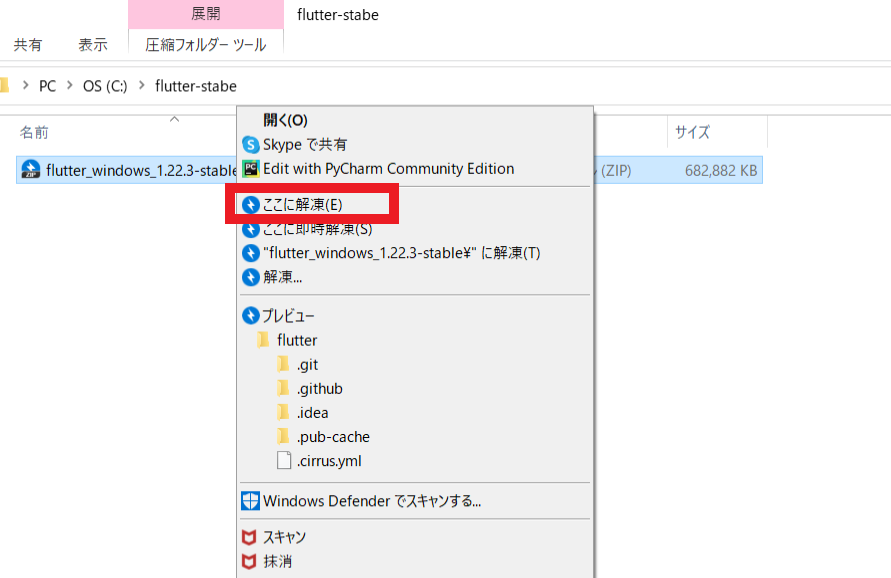Click .github entry in preview tree
This screenshot has height=578, width=891.
tap(320, 389)
